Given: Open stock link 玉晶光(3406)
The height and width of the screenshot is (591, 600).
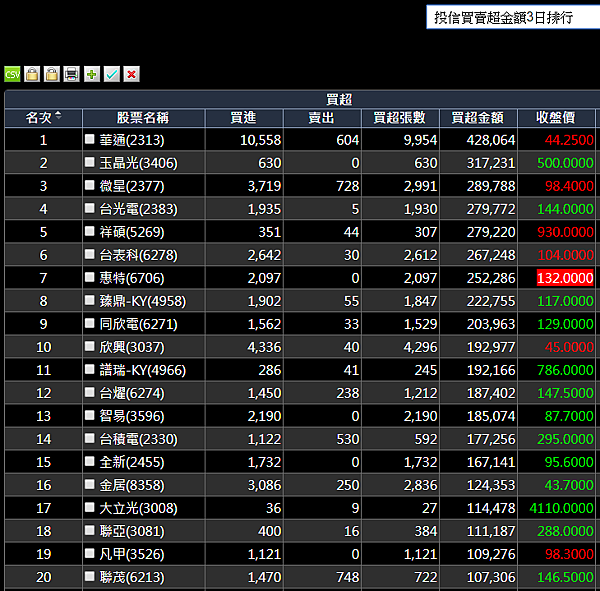Looking at the screenshot, I should [x=139, y=163].
